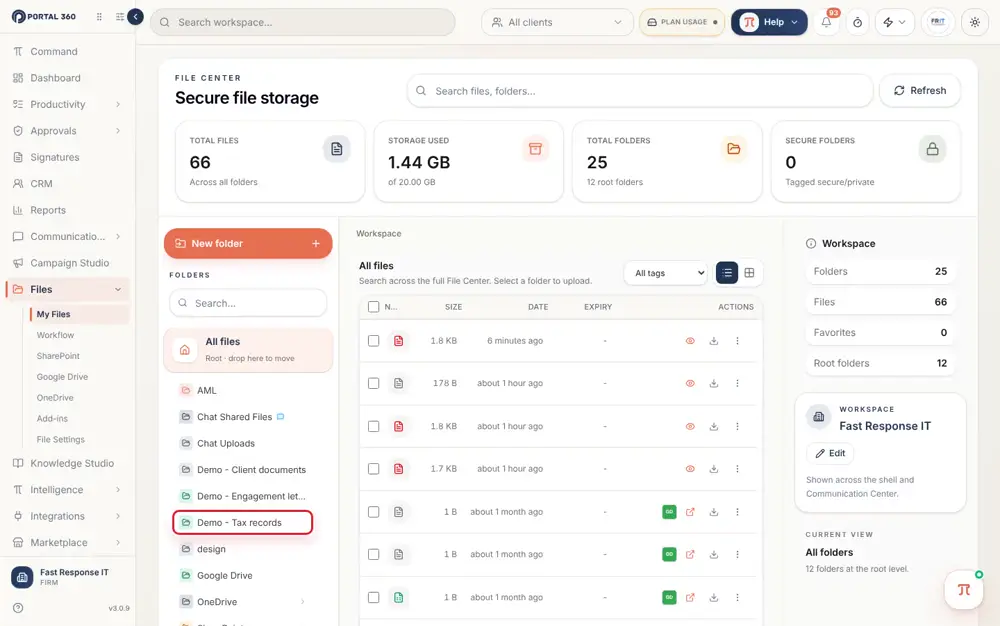Viewport: 1000px width, 626px height.
Task: Click the Total Folders folder icon
Action: 733,149
